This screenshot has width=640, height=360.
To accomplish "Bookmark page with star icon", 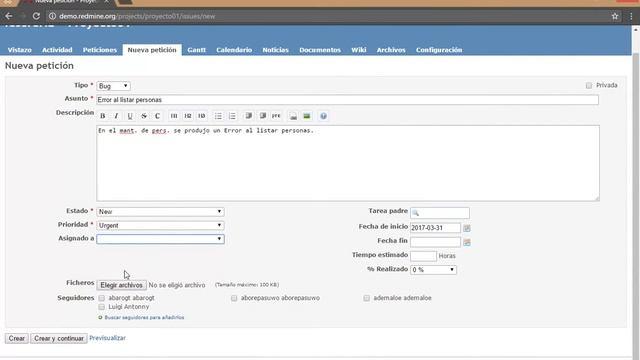I will pyautogui.click(x=615, y=16).
